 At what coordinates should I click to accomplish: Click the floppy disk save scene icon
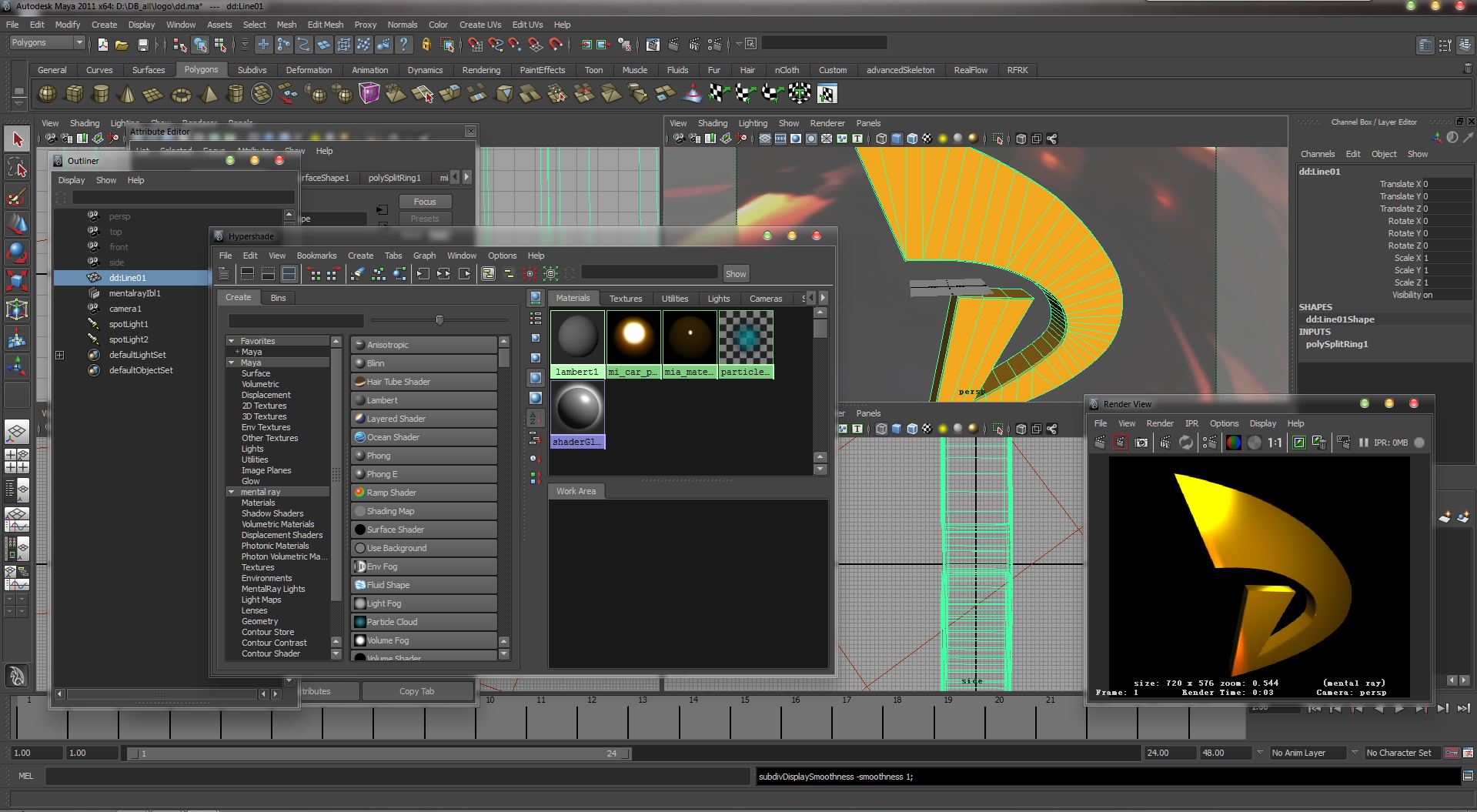point(142,45)
